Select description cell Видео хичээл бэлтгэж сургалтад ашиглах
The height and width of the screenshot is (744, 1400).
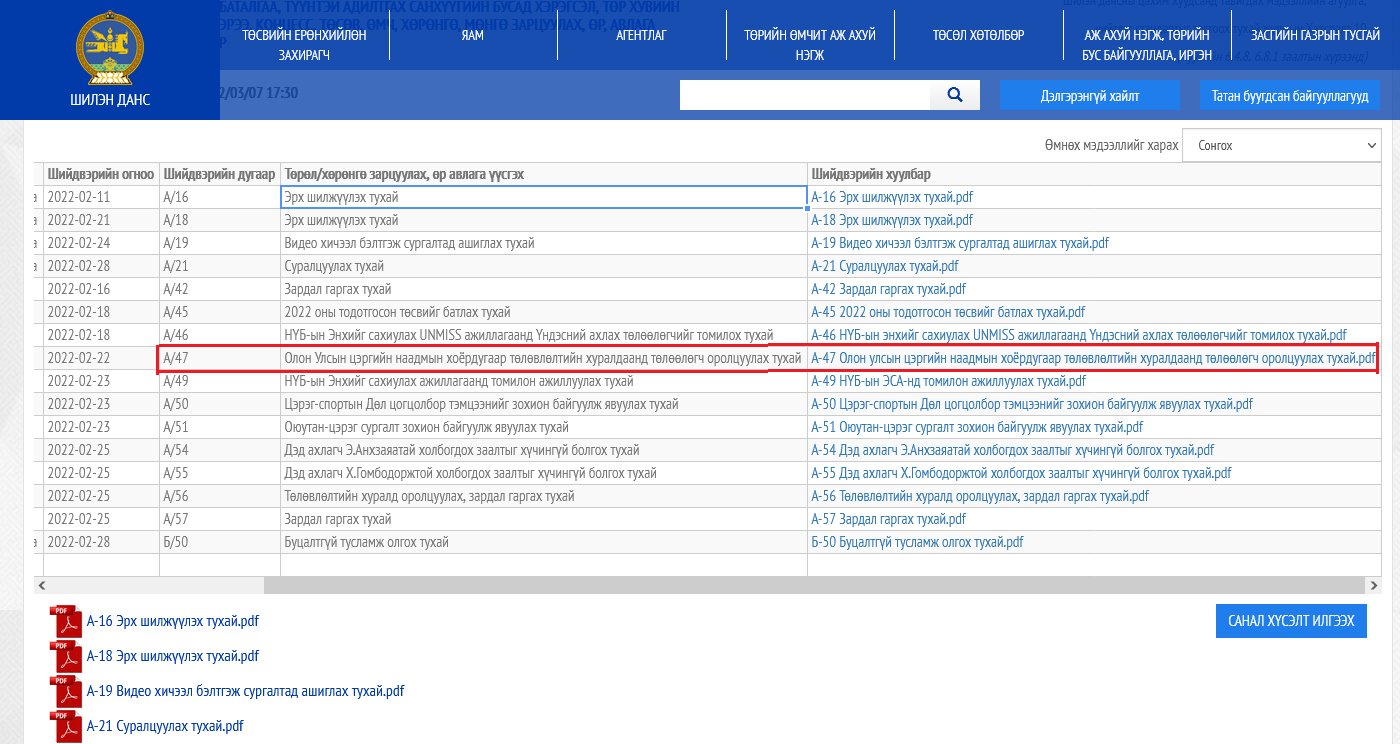[544, 243]
